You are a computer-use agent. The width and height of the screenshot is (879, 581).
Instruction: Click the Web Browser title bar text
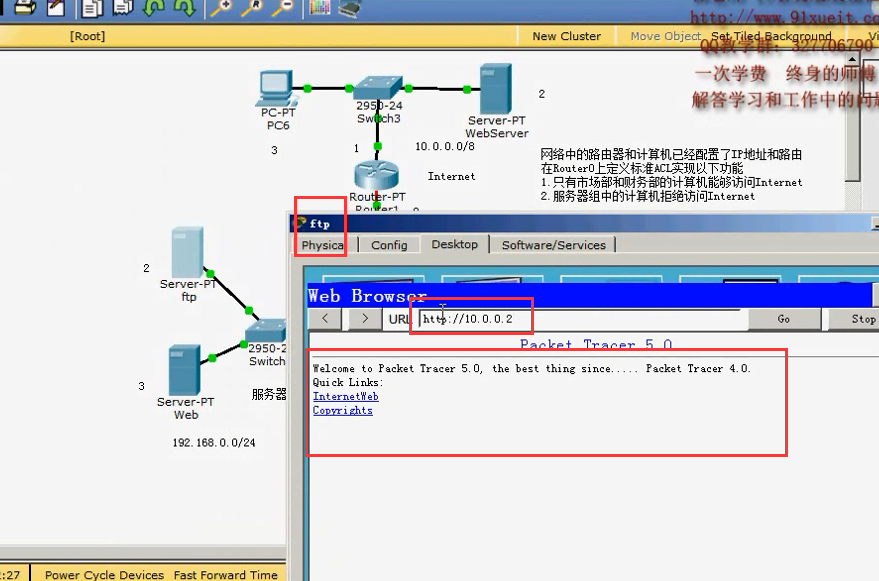tap(367, 296)
